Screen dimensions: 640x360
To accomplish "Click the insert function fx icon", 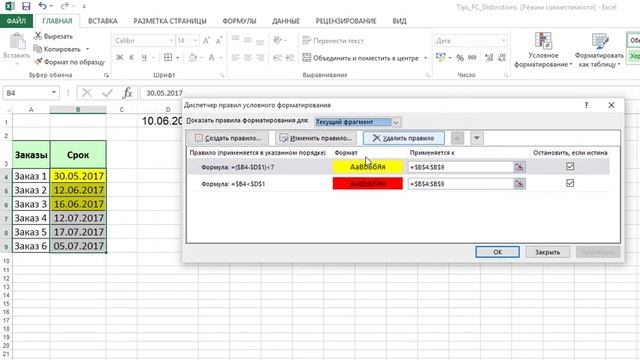I will pos(127,93).
